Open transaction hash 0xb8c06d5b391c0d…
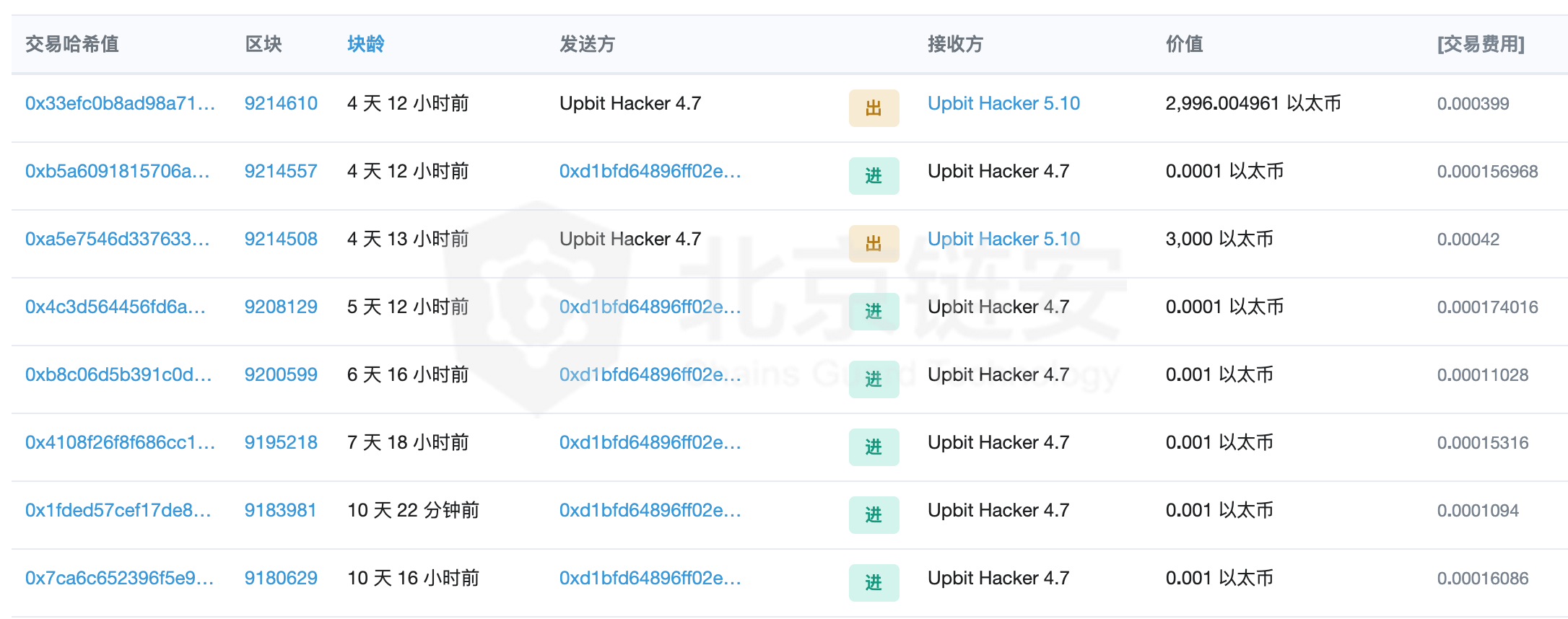1568x619 pixels. point(118,374)
